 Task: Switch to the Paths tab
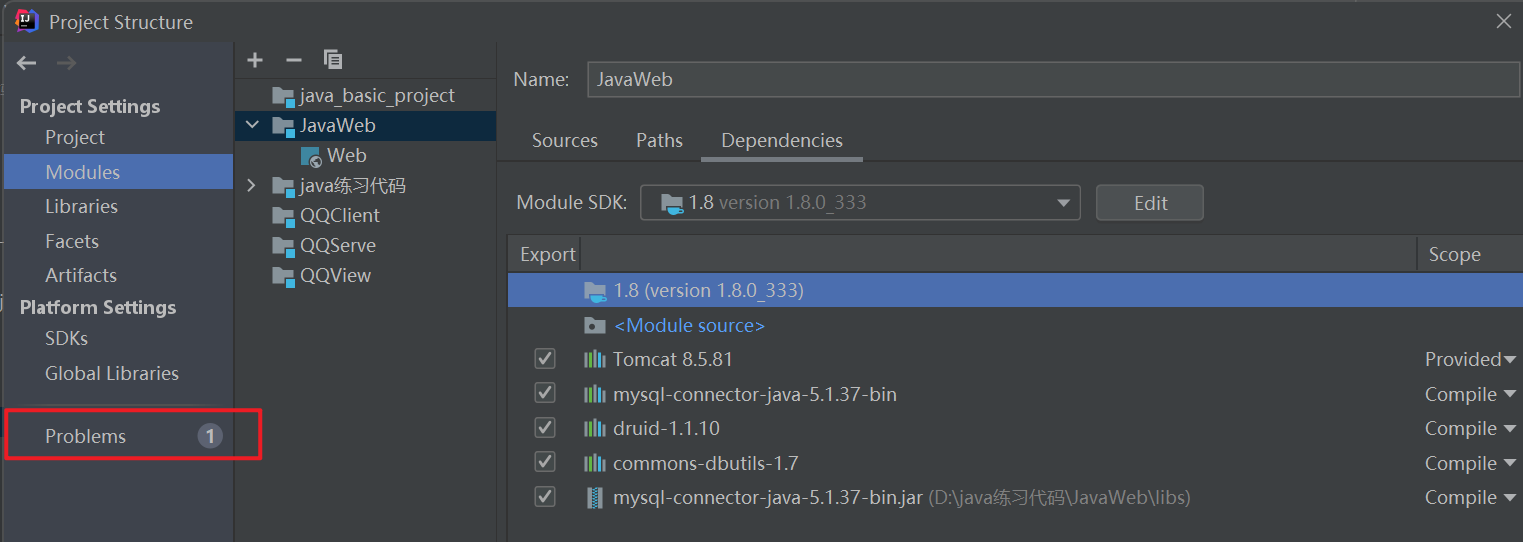pyautogui.click(x=659, y=141)
